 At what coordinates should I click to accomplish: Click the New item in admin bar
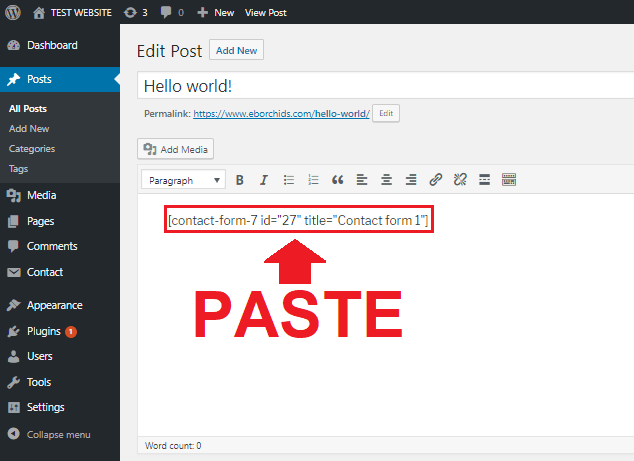(x=216, y=13)
